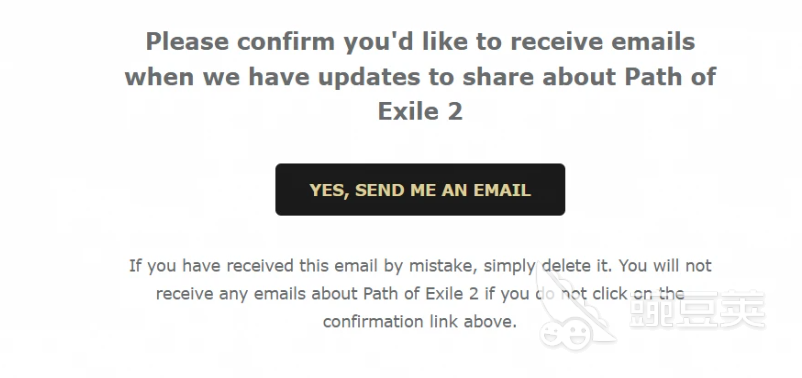This screenshot has height=378, width=802.
Task: Click the Chinese watermark text 豌豆荚
Action: click(x=697, y=309)
